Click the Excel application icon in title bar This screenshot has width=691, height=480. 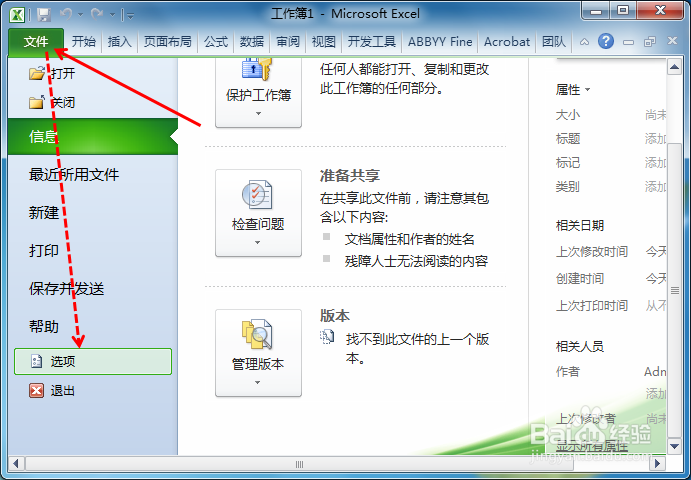click(x=17, y=15)
